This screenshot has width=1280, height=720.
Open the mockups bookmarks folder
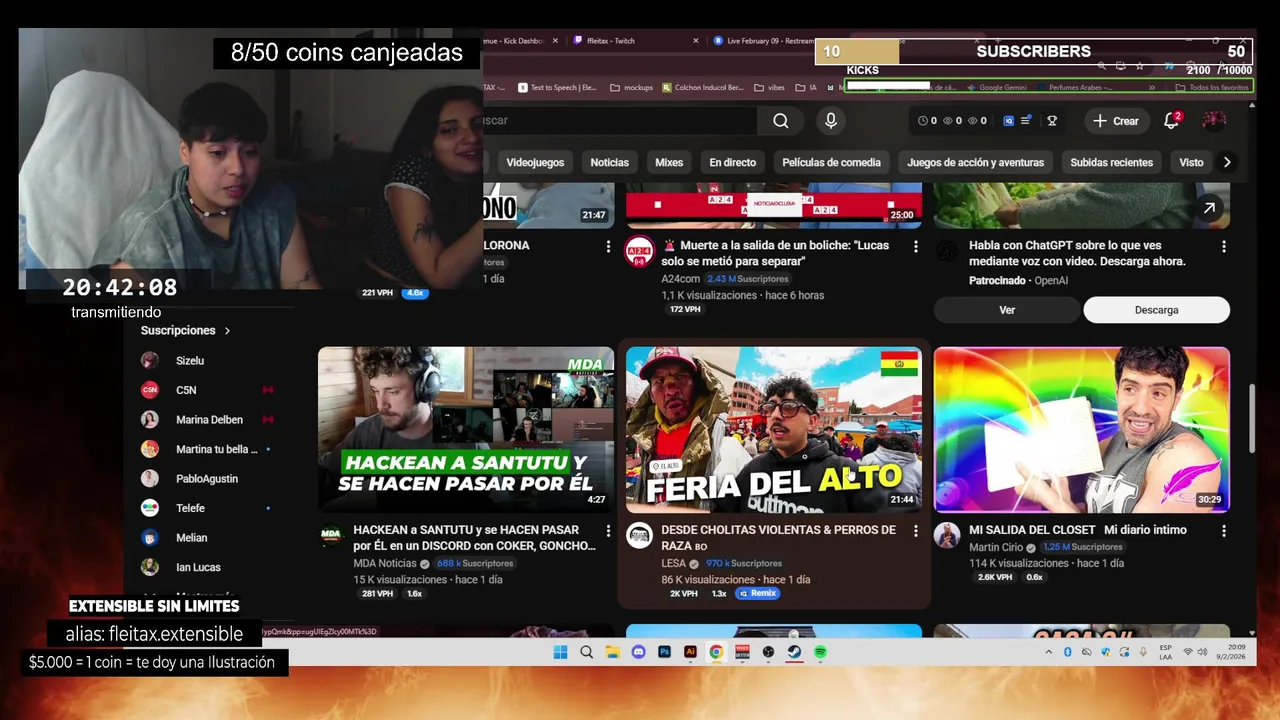coord(631,88)
